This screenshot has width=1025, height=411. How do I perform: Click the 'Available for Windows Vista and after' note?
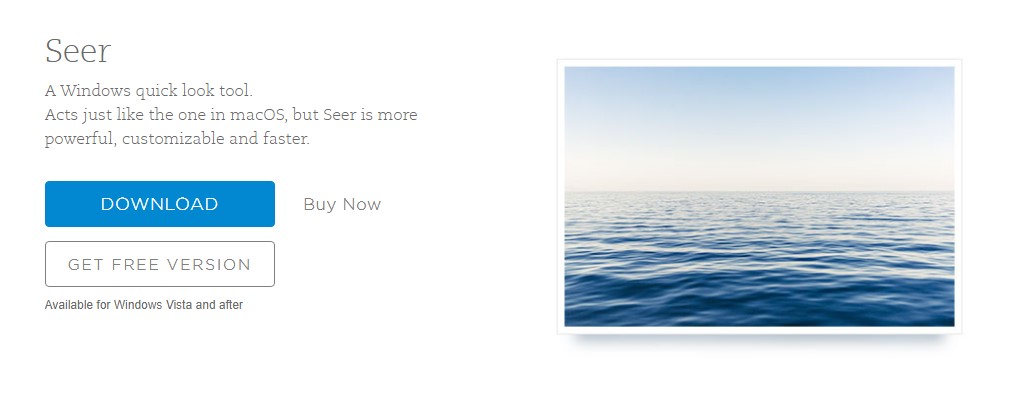pos(144,304)
